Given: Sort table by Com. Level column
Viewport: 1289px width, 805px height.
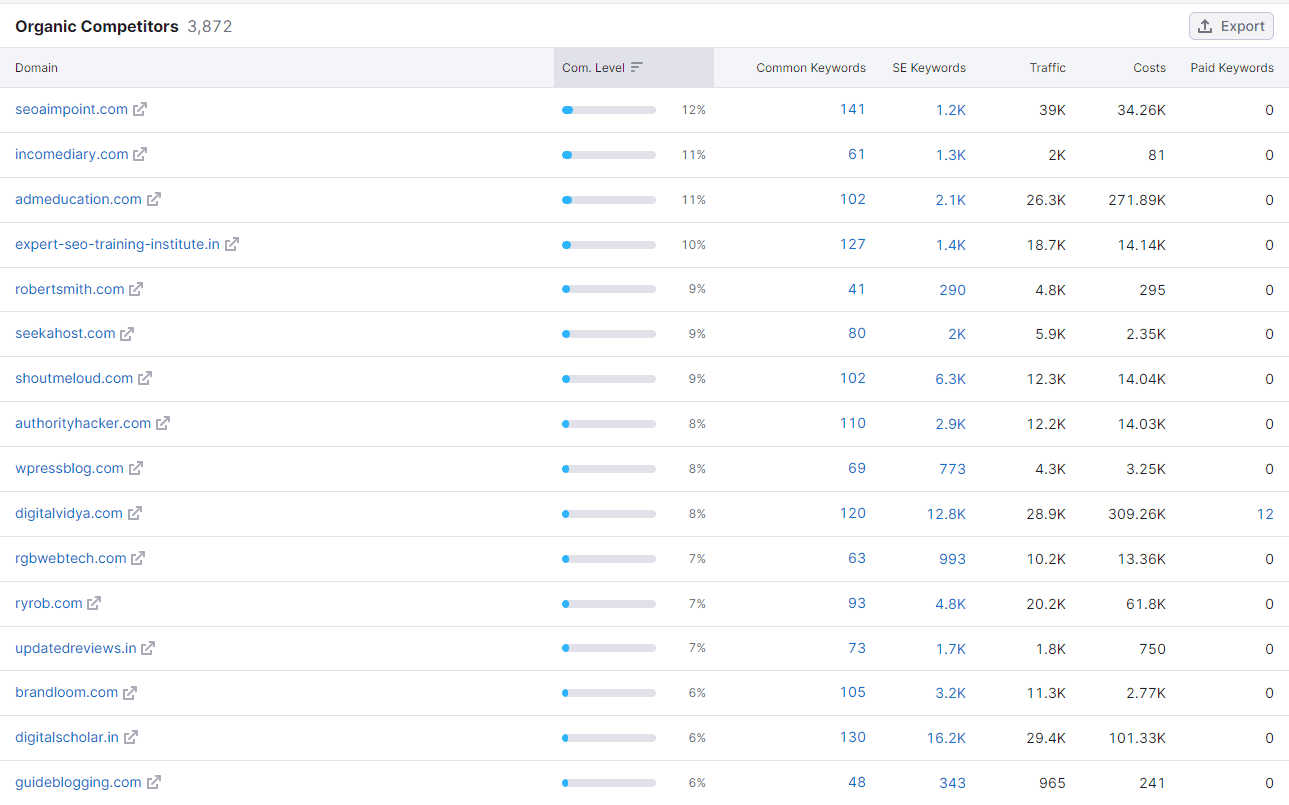Looking at the screenshot, I should [x=602, y=68].
